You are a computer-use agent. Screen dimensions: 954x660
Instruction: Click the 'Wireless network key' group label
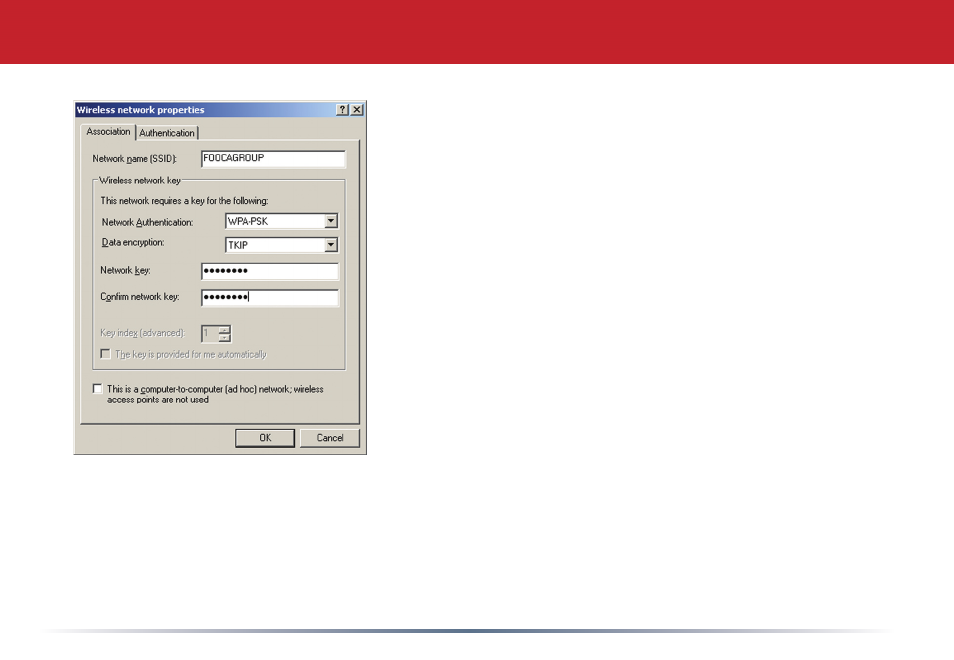pos(140,180)
